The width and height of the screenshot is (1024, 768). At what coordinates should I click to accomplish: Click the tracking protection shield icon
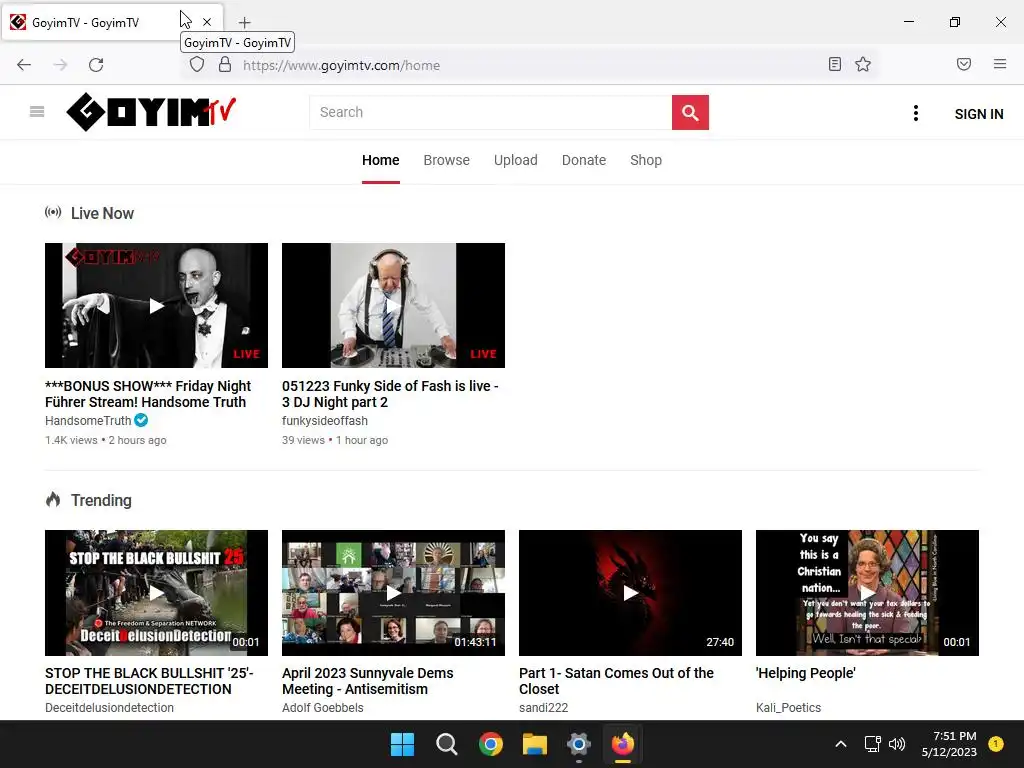(197, 64)
